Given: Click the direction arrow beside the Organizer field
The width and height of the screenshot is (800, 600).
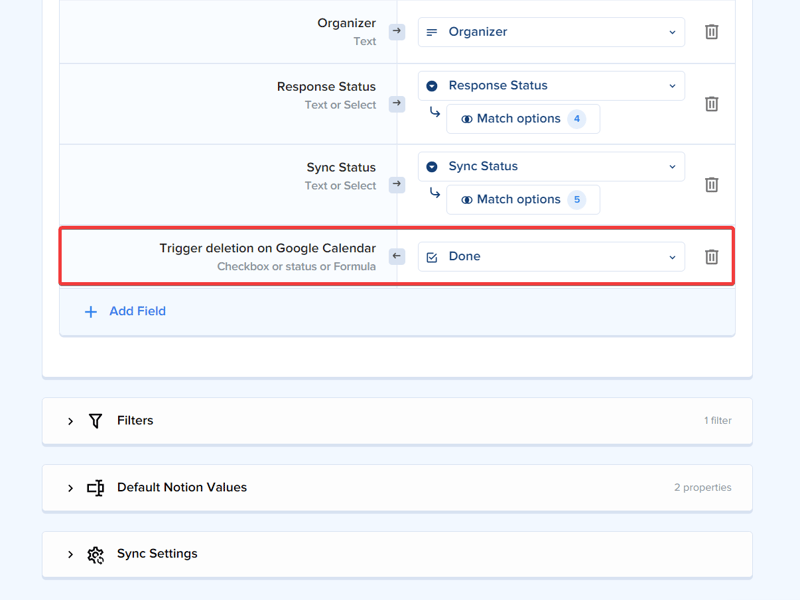Looking at the screenshot, I should click(x=396, y=31).
